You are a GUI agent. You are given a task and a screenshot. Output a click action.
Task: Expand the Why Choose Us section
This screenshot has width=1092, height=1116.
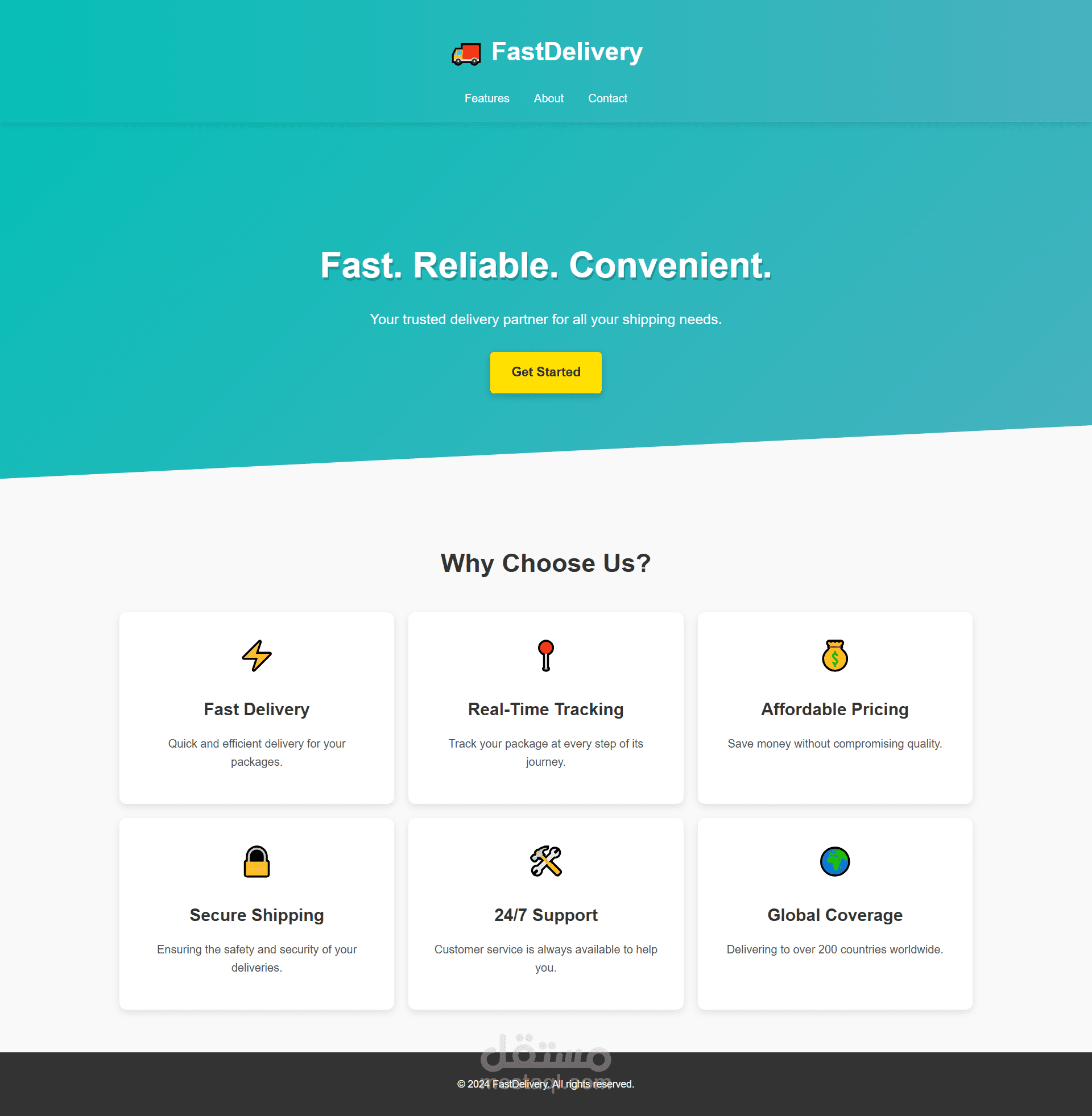coord(546,562)
